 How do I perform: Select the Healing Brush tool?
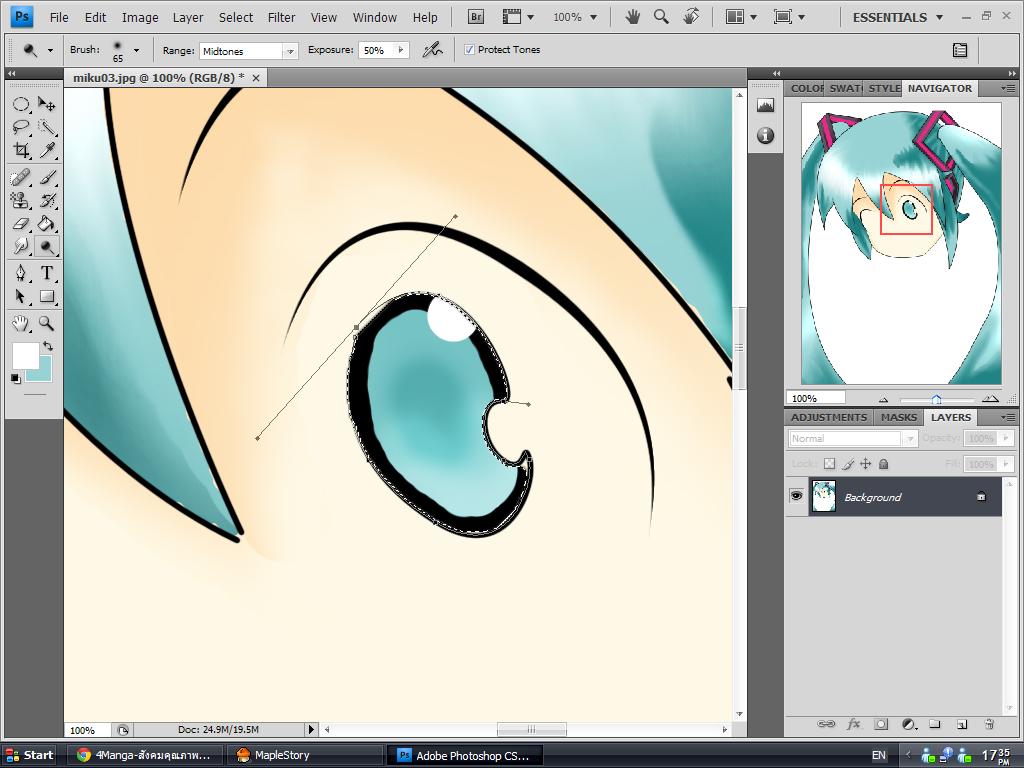21,177
